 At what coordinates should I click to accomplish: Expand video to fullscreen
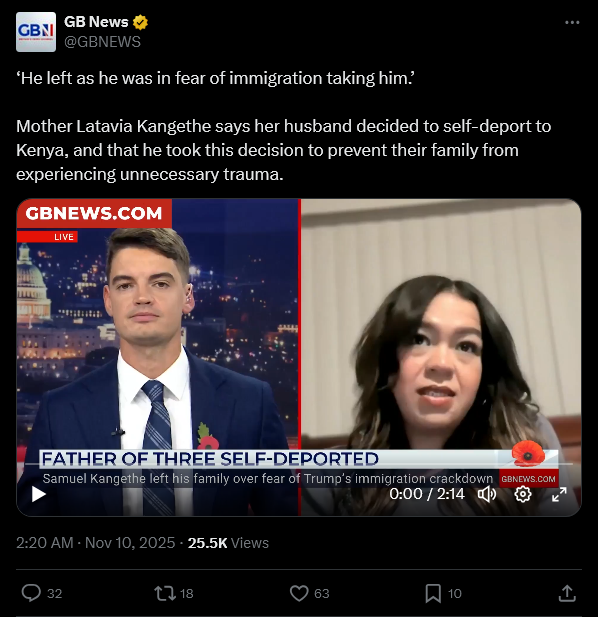click(x=559, y=494)
